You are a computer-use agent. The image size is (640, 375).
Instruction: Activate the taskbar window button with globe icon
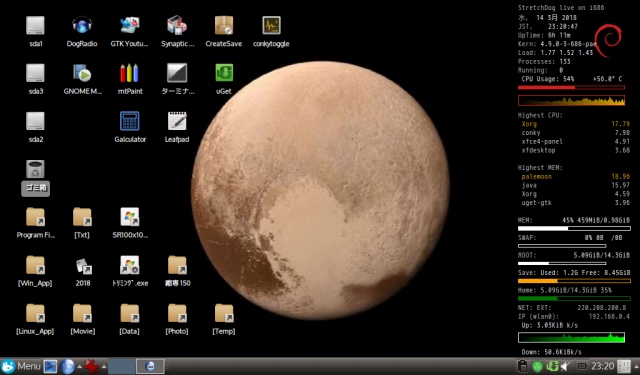(x=150, y=366)
